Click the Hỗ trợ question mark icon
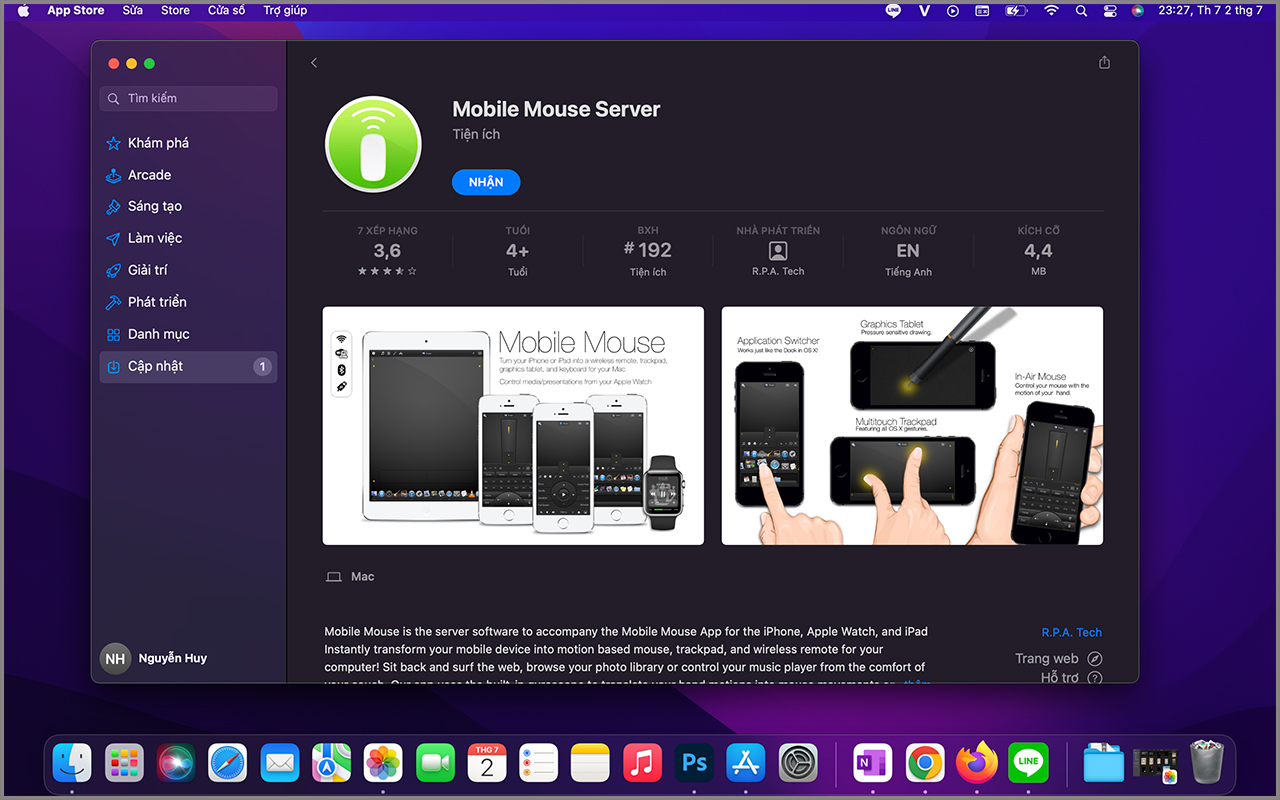This screenshot has width=1280, height=800. click(1095, 678)
